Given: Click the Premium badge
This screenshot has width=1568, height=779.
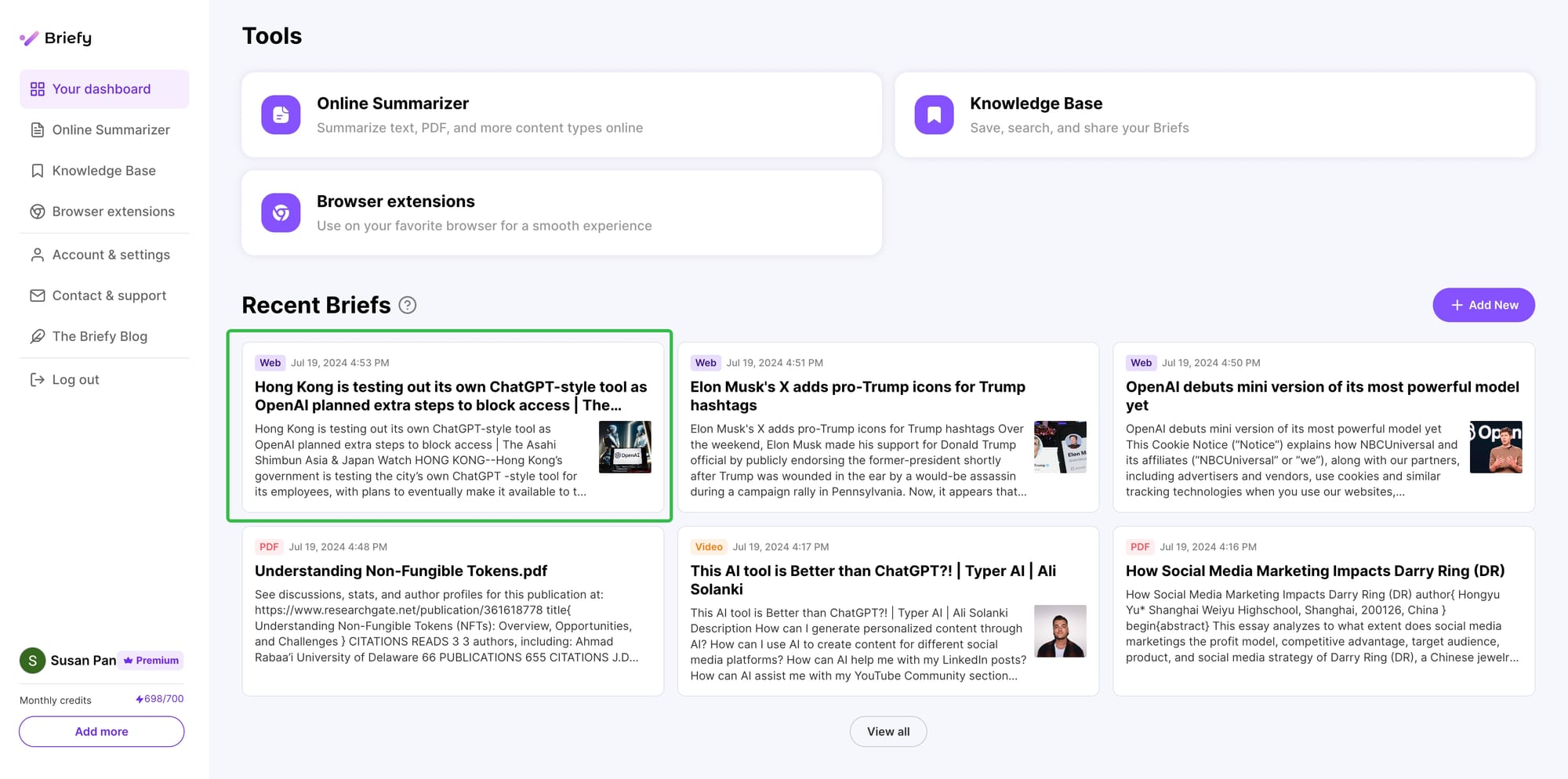Looking at the screenshot, I should [x=151, y=661].
